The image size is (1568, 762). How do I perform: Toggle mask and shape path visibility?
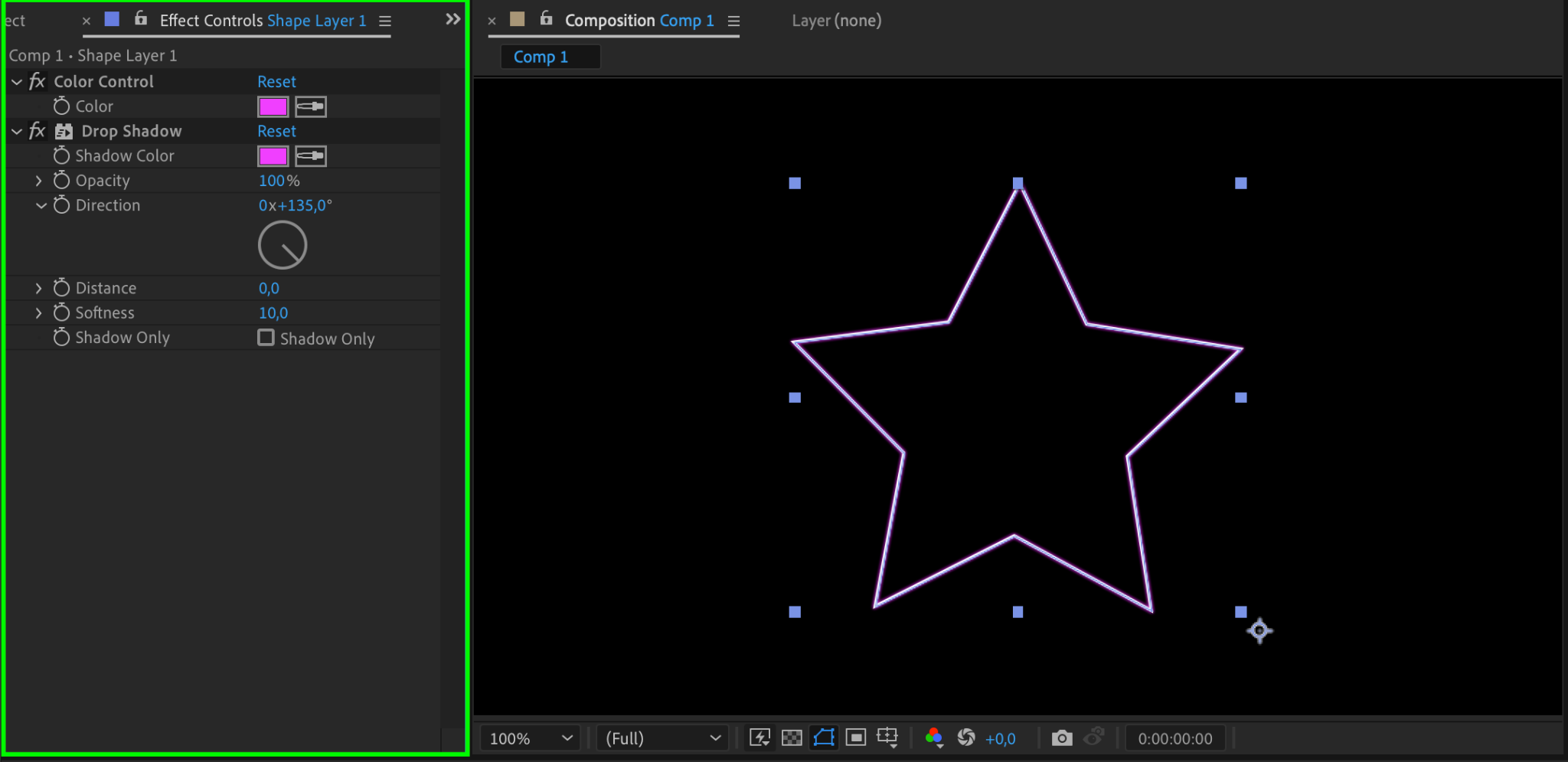824,737
